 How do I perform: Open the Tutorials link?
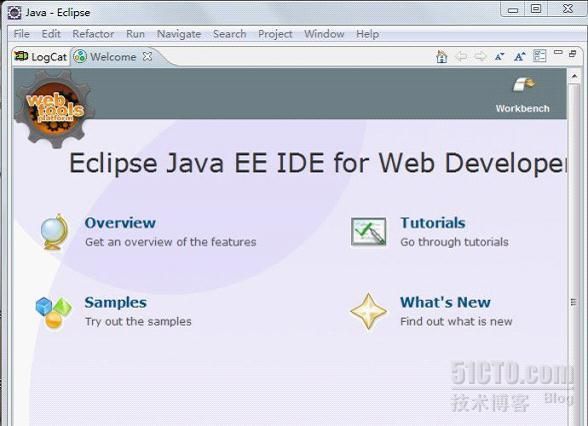click(433, 223)
